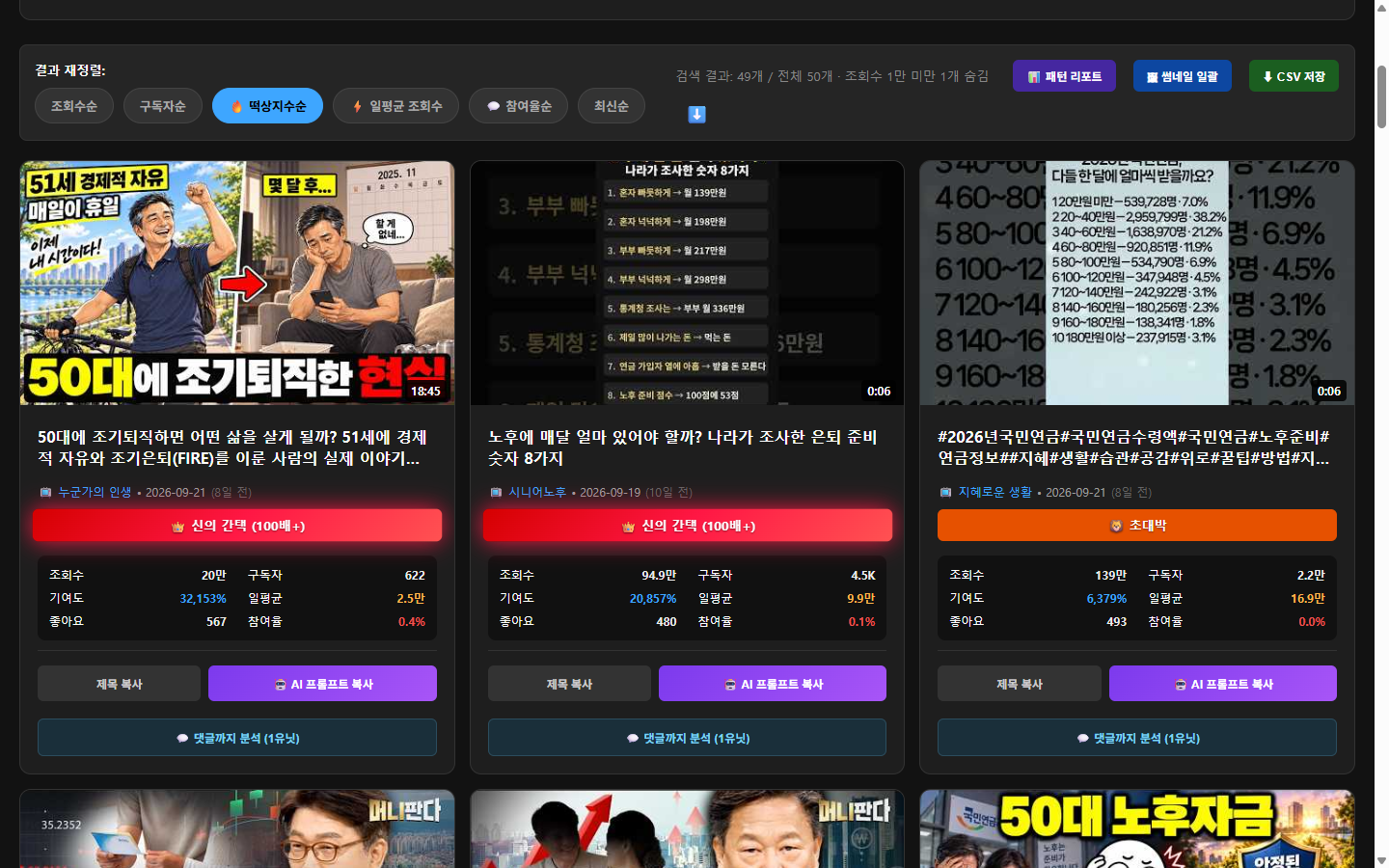The height and width of the screenshot is (868, 1389).
Task: Open the video title starting 노후에 매달 얼마
Action: 683,448
